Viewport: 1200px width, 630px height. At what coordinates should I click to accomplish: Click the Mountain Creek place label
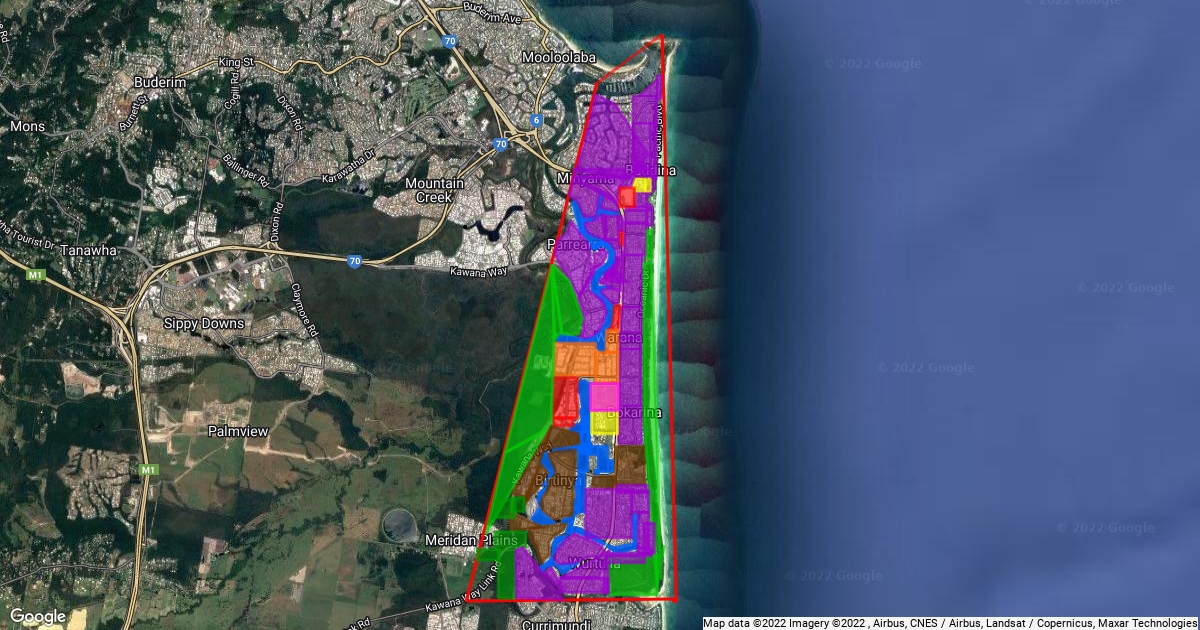(x=434, y=190)
